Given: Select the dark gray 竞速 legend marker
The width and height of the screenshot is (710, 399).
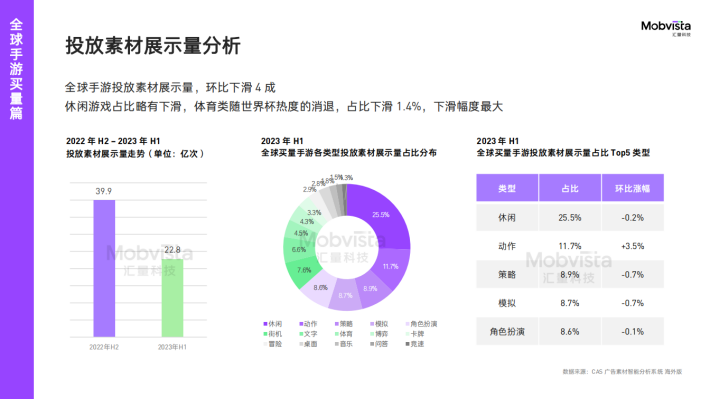Looking at the screenshot, I should pyautogui.click(x=408, y=344).
